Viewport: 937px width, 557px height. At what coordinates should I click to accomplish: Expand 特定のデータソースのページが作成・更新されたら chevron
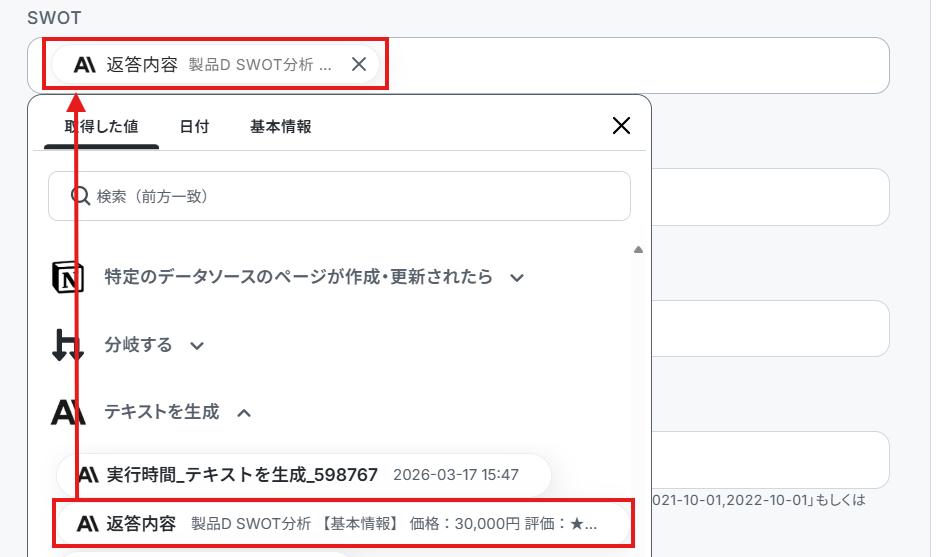click(x=517, y=278)
